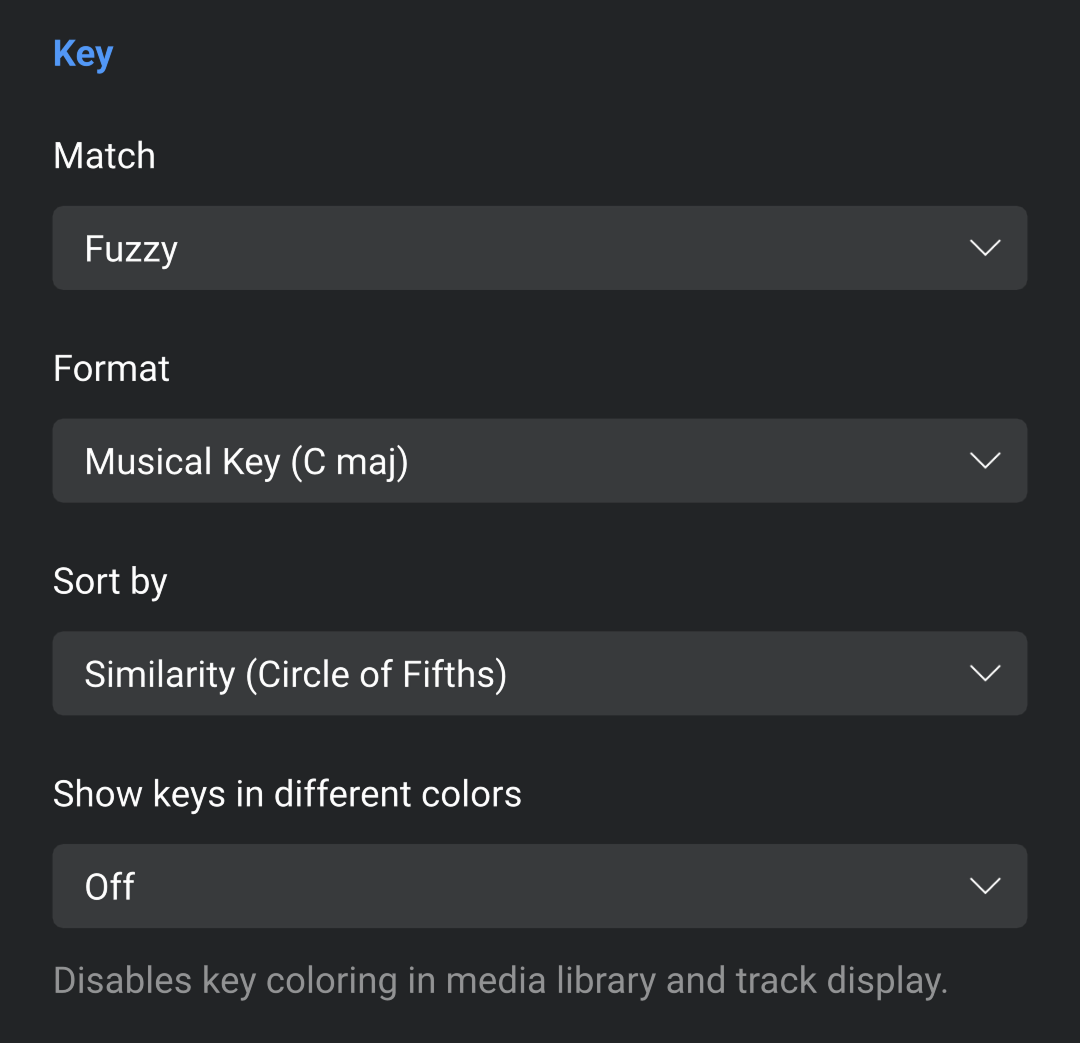Screen dimensions: 1080x1043
Task: Click the Show keys in different colors label
Action: (x=287, y=794)
